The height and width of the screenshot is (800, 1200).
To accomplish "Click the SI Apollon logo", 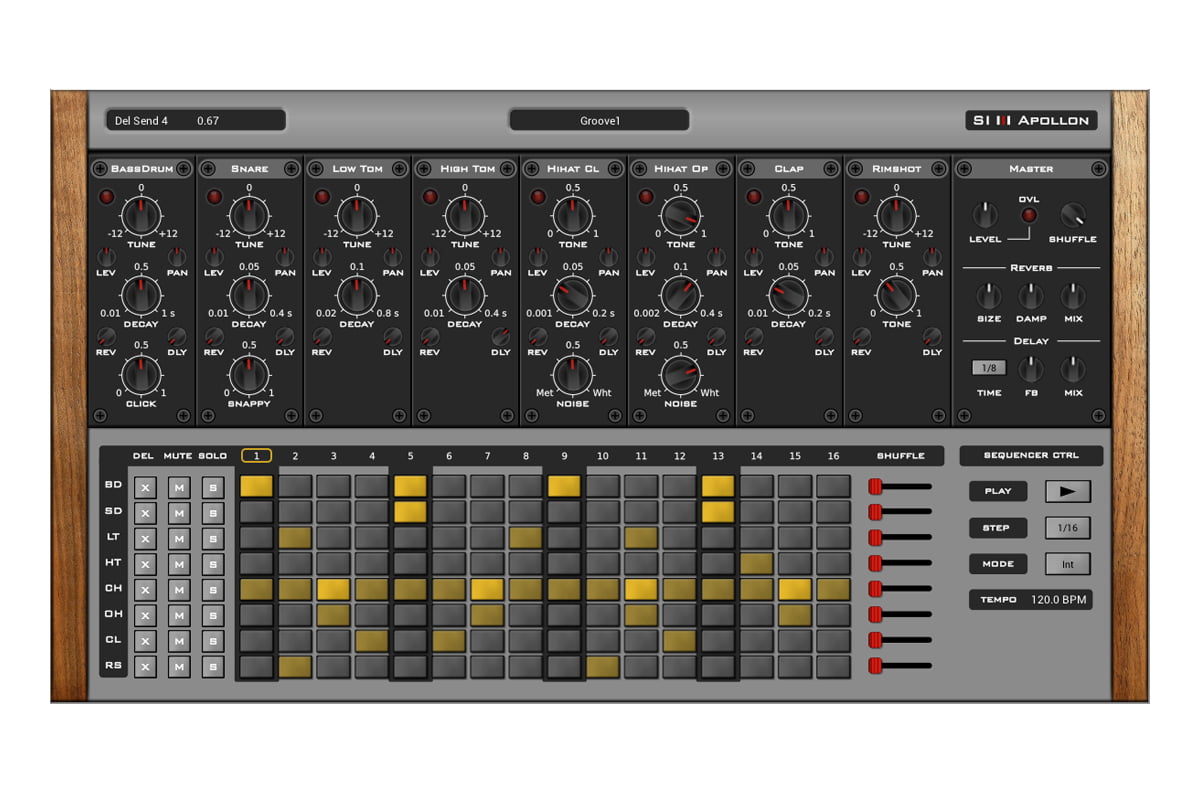I will click(1031, 120).
